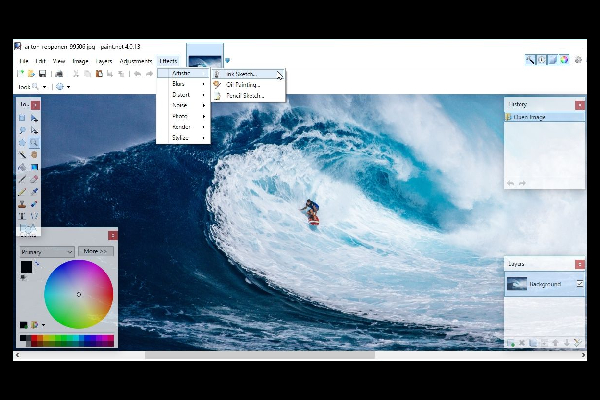This screenshot has height=400, width=600.
Task: Toggle the Colors window icon at top right
Action: (x=565, y=60)
